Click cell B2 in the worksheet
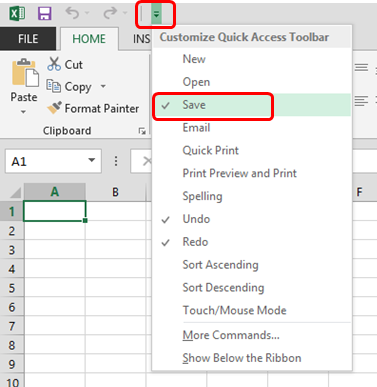Image resolution: width=377 pixels, height=387 pixels. pos(115,230)
